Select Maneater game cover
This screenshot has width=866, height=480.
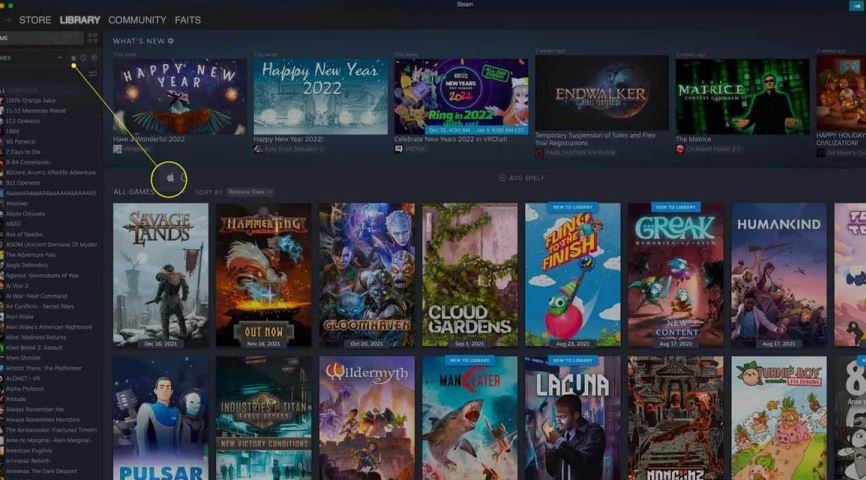470,418
